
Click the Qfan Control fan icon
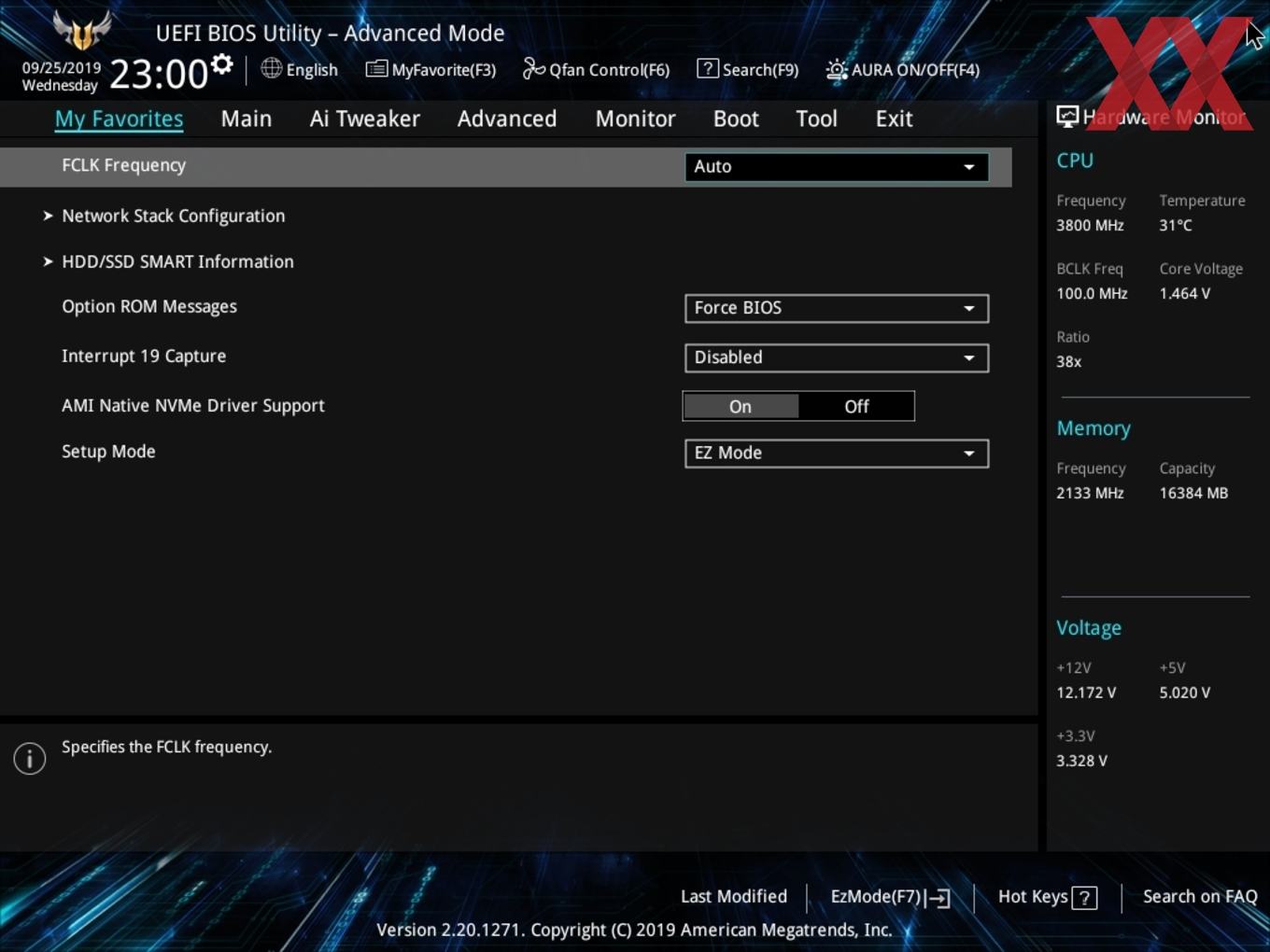click(533, 68)
